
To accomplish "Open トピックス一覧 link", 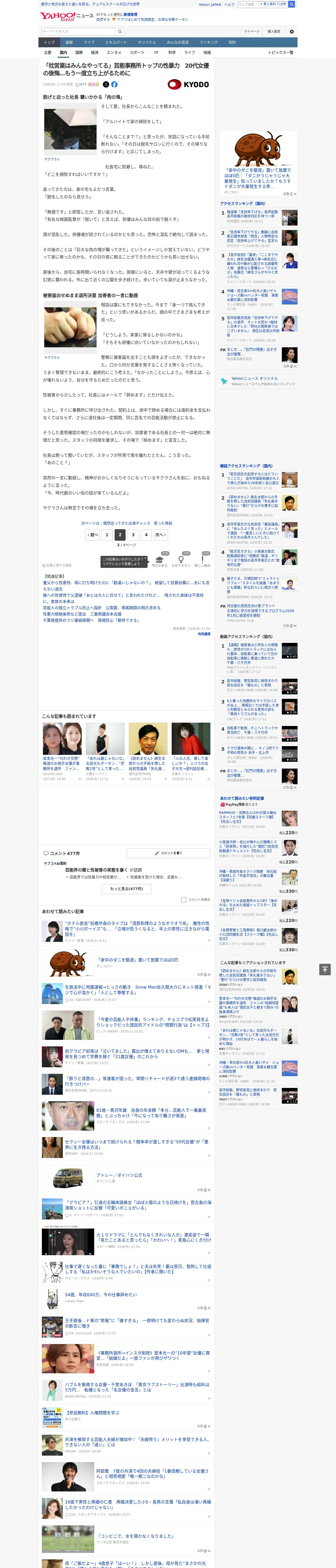I will (x=281, y=52).
